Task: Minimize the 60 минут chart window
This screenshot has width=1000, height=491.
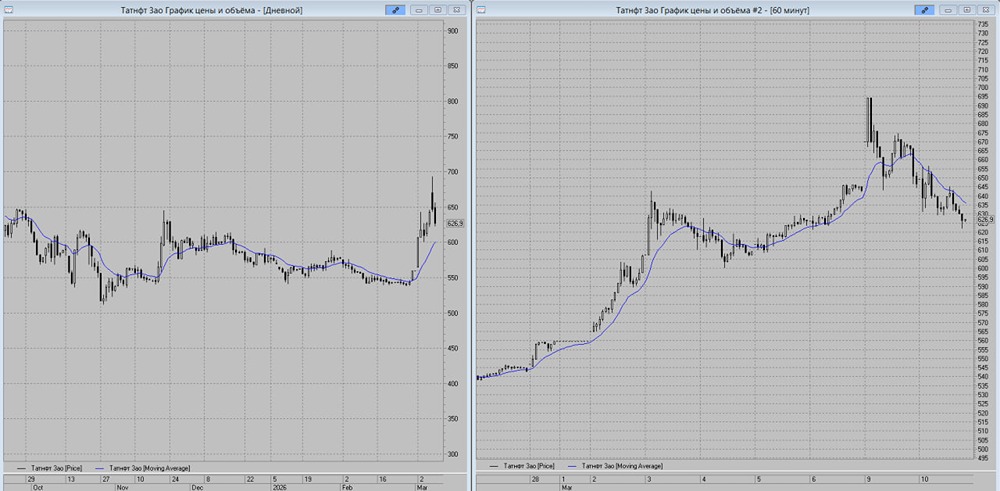Action: pyautogui.click(x=949, y=10)
